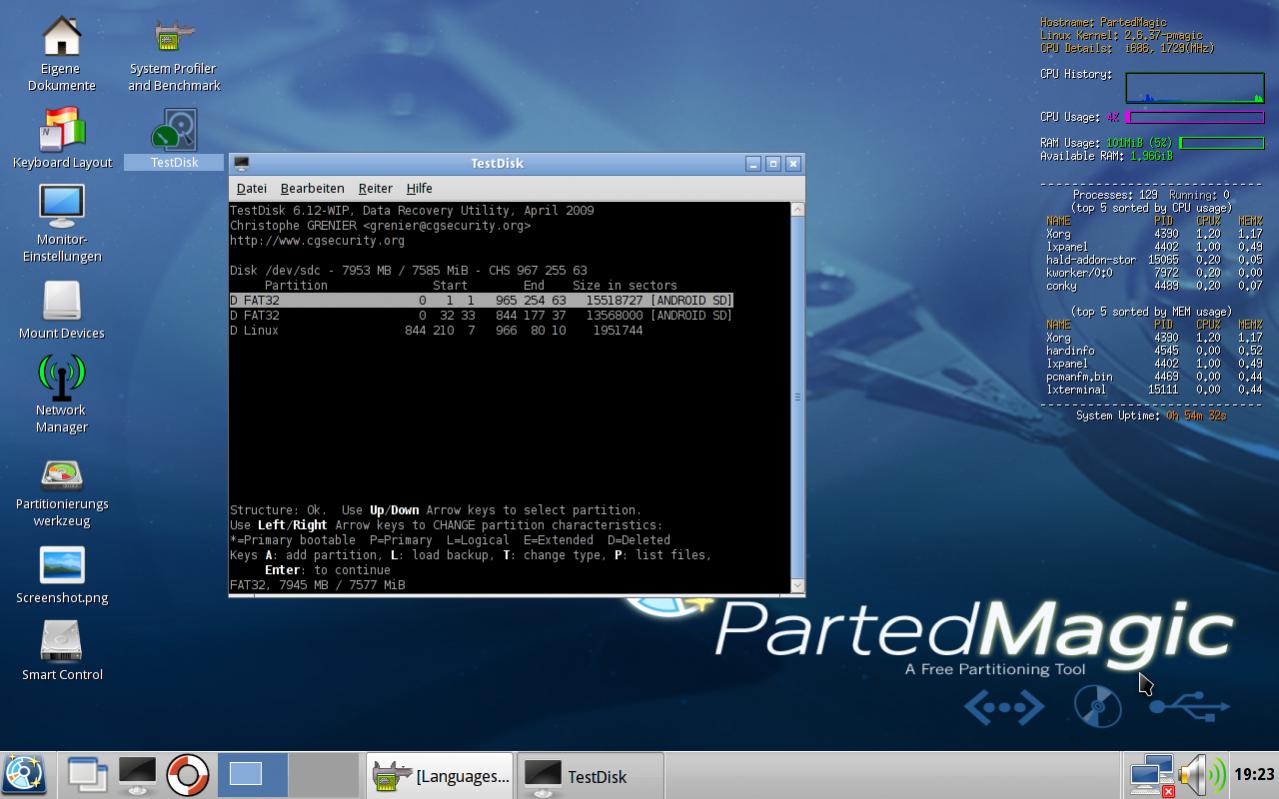Click the lifebuoy help icon in taskbar

pyautogui.click(x=187, y=775)
